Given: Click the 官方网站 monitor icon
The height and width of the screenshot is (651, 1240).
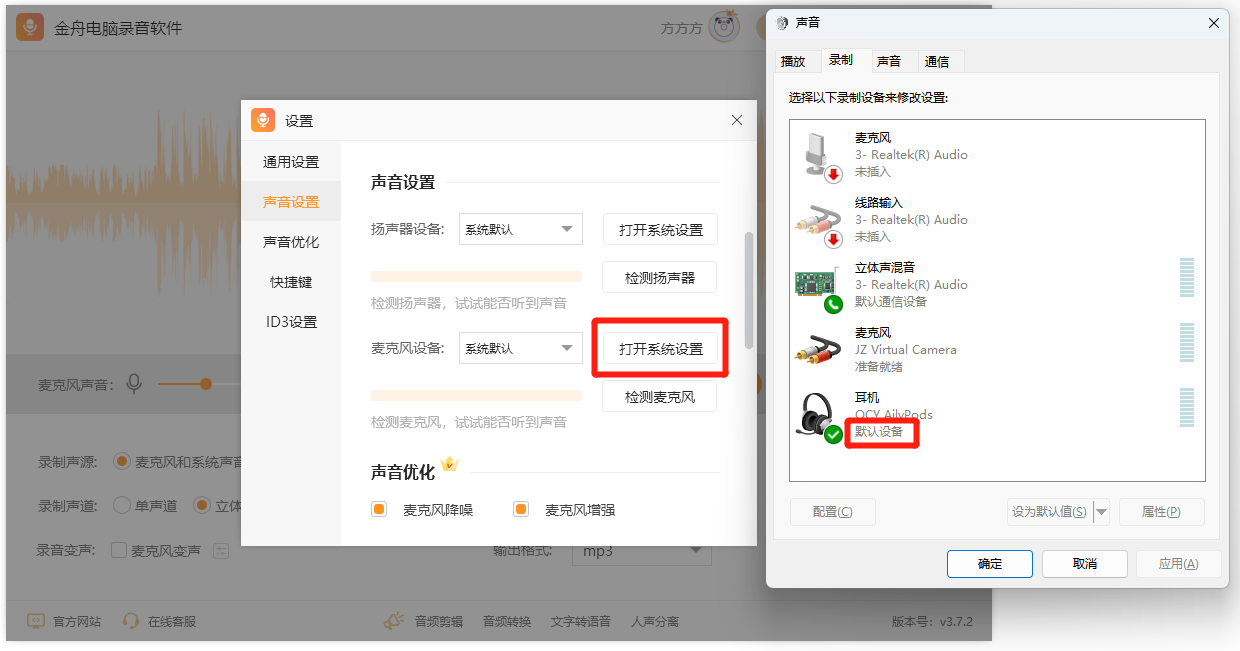Looking at the screenshot, I should tap(36, 621).
